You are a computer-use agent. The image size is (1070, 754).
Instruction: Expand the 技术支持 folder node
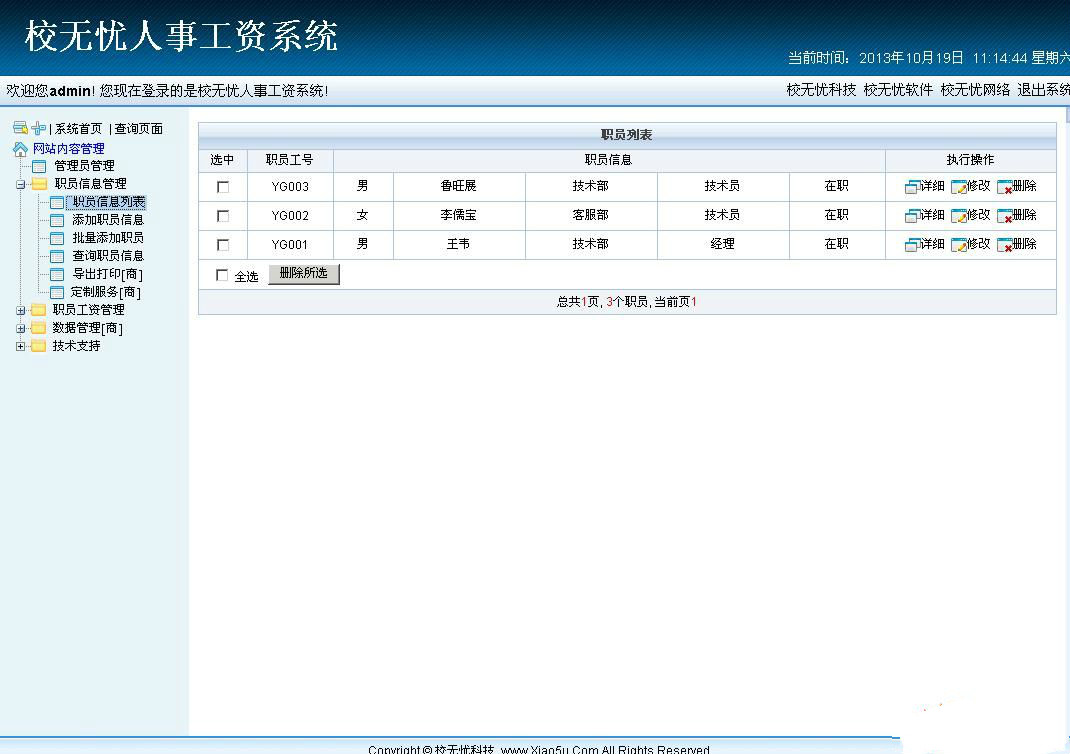point(20,347)
